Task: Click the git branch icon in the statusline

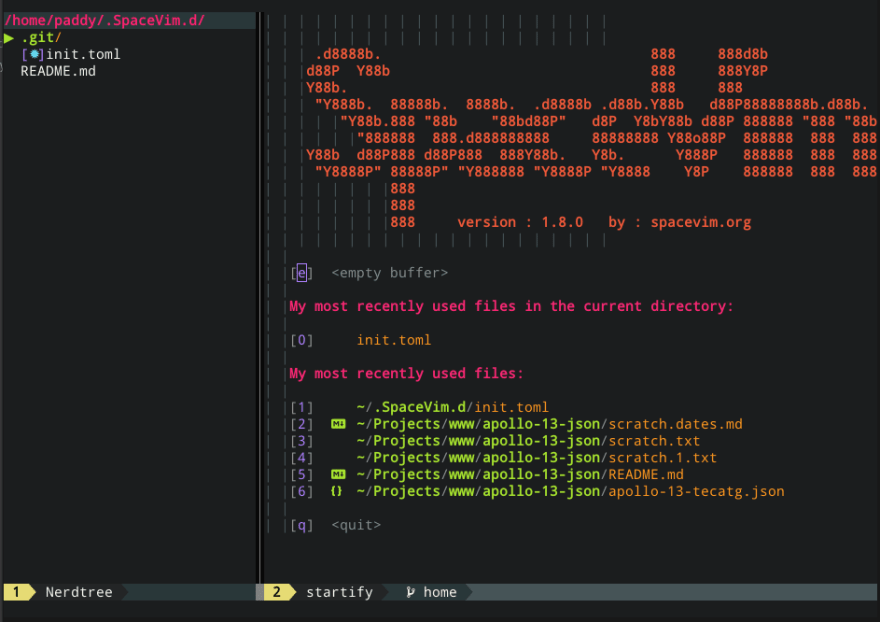Action: tap(411, 592)
